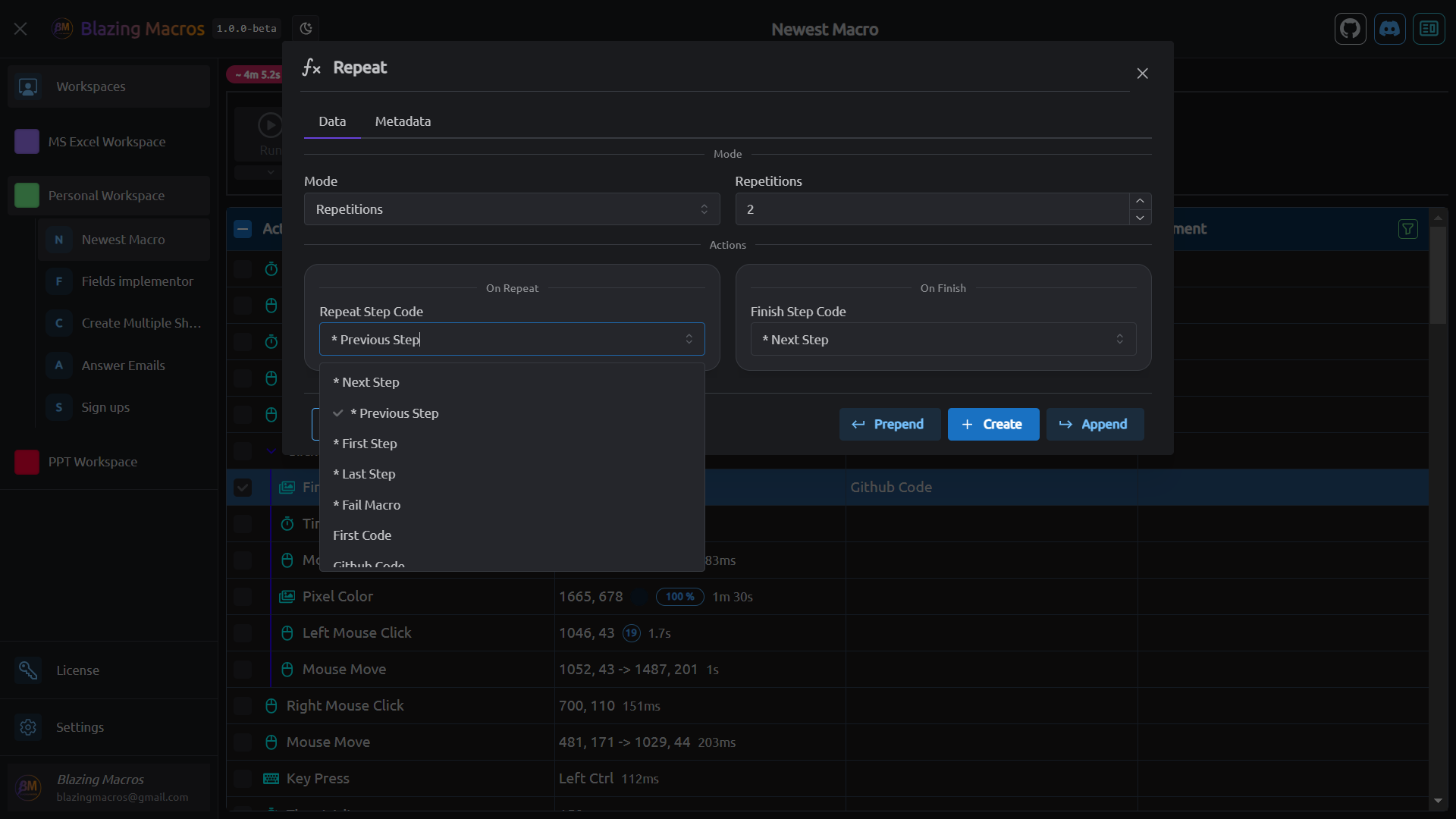Check the Ti... row checkbox

pos(243,524)
